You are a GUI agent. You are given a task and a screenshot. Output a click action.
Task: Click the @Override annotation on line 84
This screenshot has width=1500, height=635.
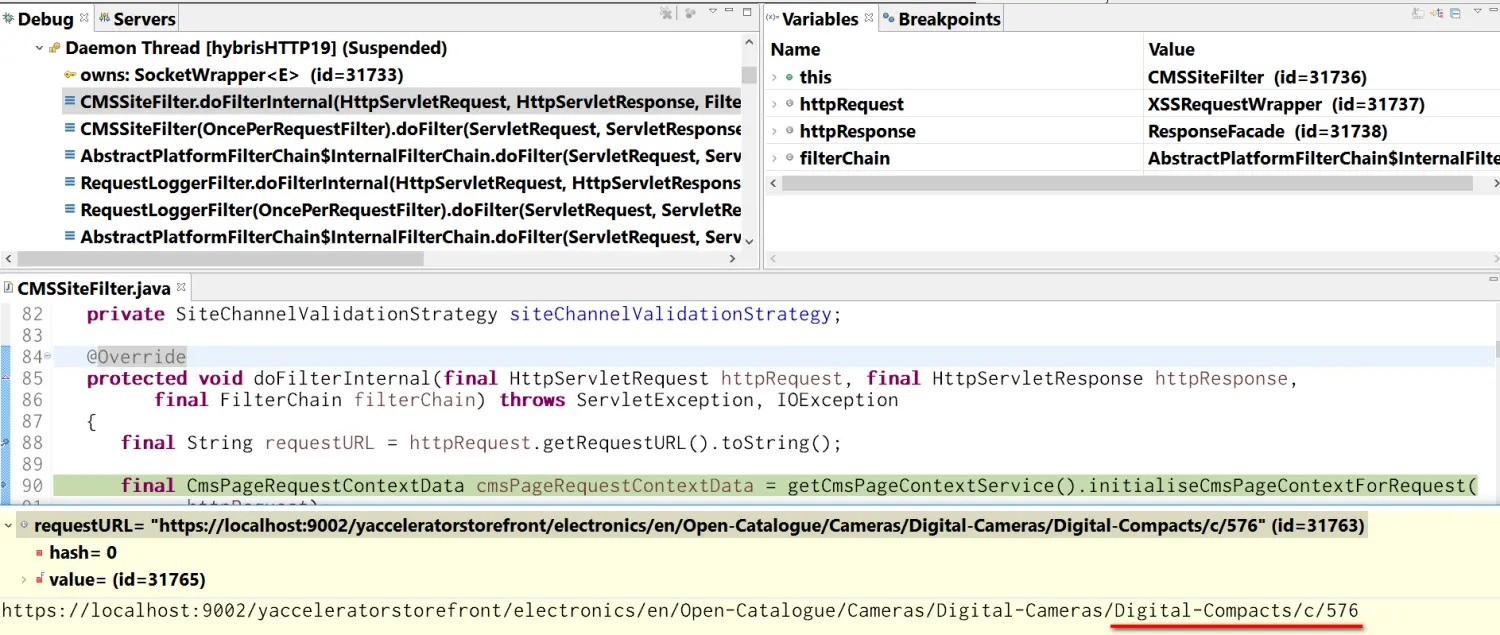point(136,357)
